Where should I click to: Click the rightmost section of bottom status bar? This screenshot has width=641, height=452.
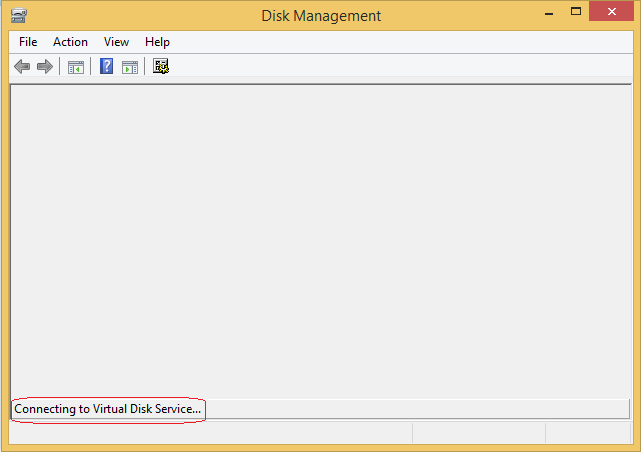[588, 432]
